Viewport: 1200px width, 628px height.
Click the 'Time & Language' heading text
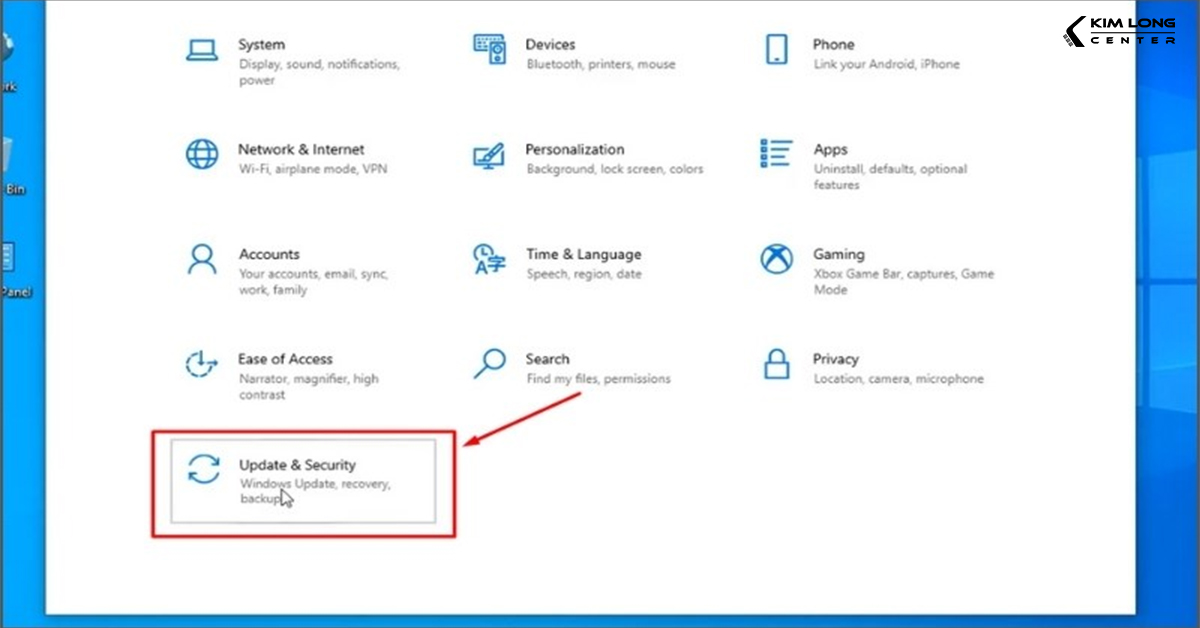tap(584, 254)
